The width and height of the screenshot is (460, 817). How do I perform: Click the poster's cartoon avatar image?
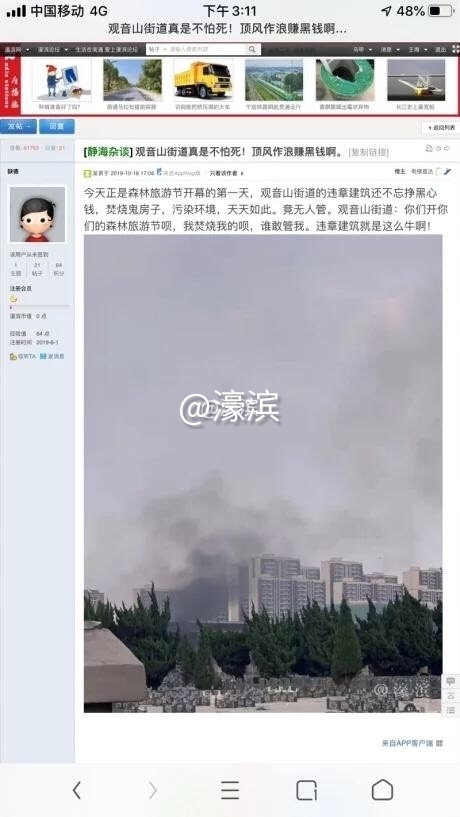[38, 214]
